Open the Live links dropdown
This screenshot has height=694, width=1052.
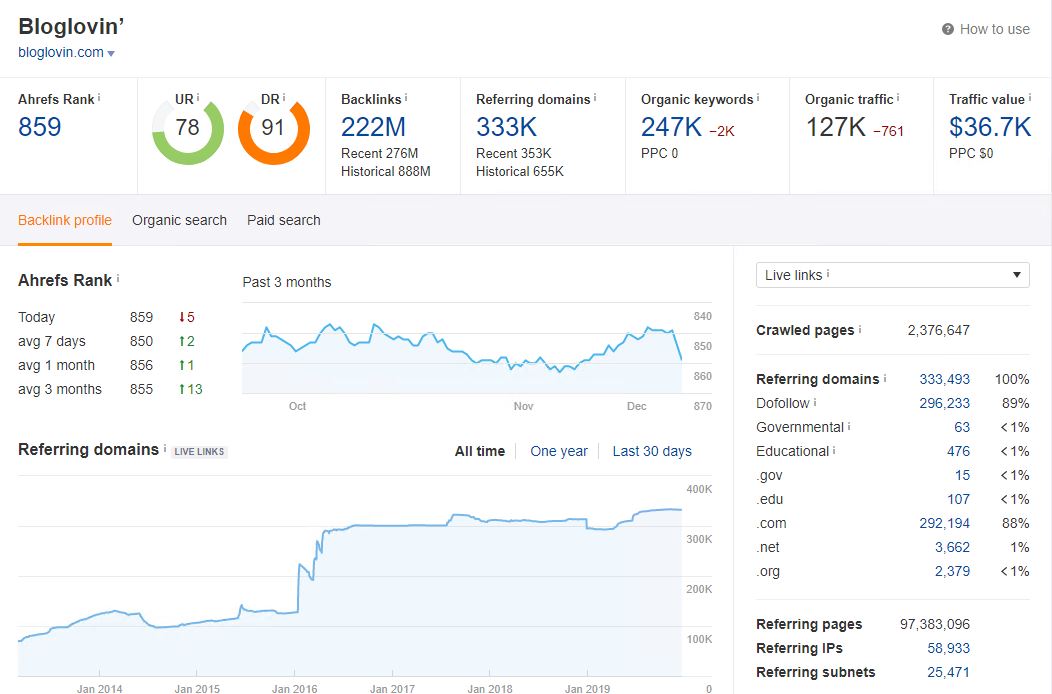pos(892,275)
